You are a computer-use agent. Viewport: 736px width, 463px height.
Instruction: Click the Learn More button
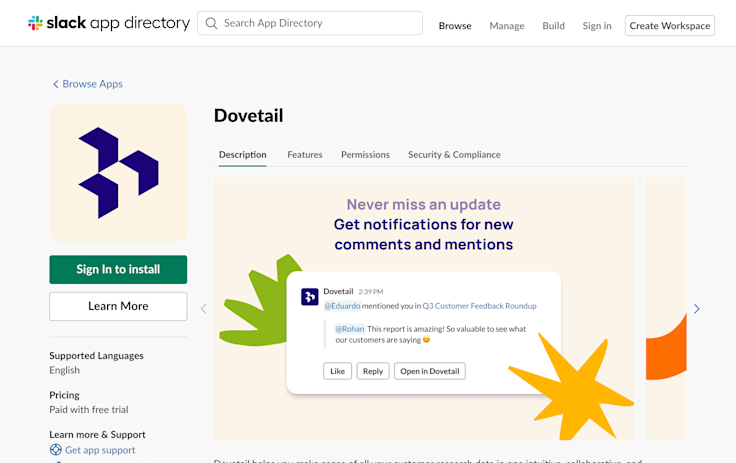(118, 306)
